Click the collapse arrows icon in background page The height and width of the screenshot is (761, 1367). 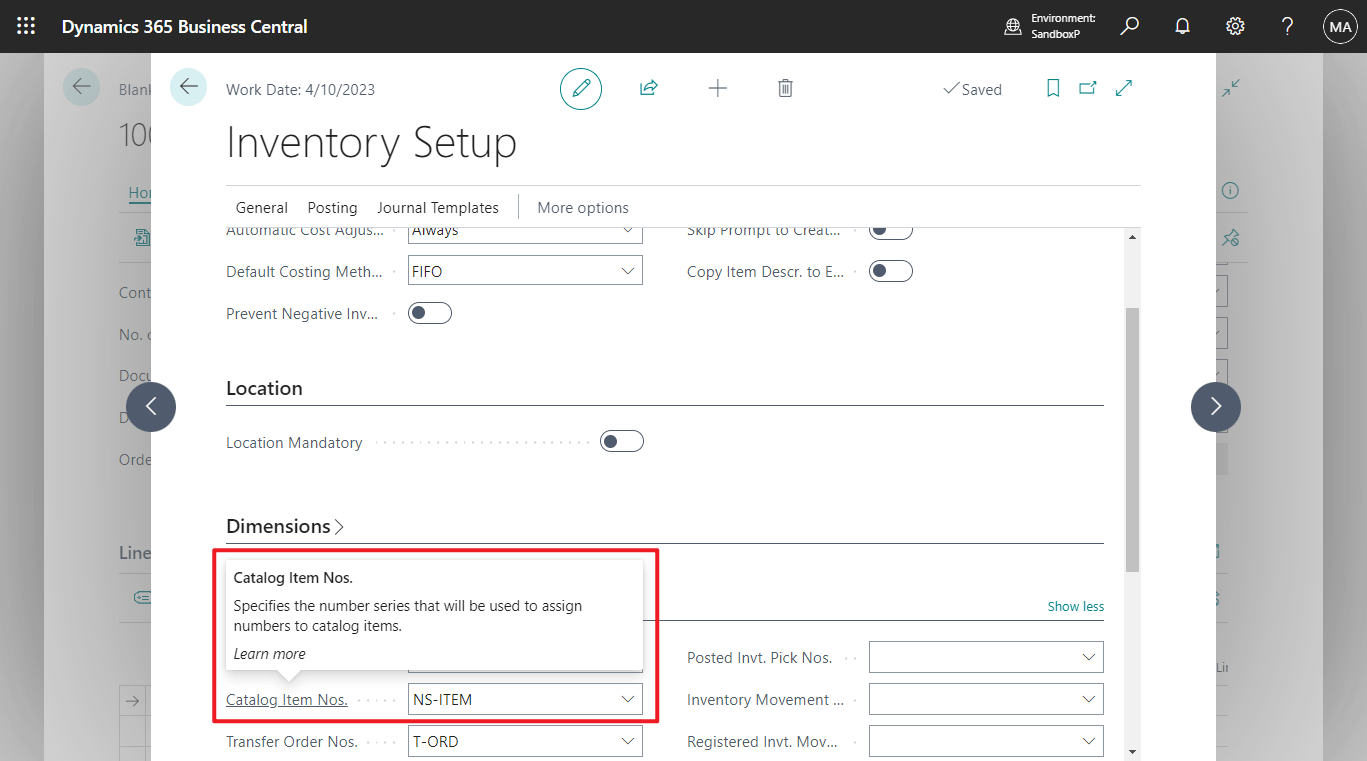pos(1231,87)
